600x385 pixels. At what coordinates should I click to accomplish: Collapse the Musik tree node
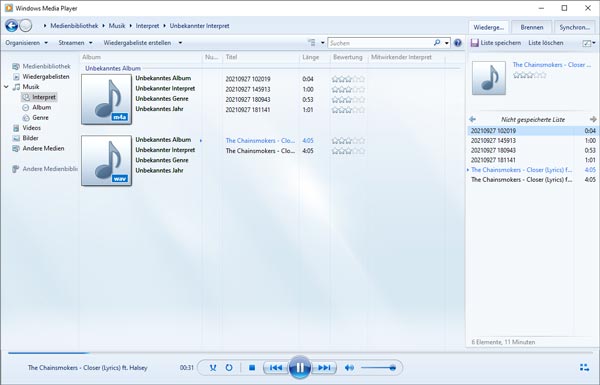click(x=6, y=87)
